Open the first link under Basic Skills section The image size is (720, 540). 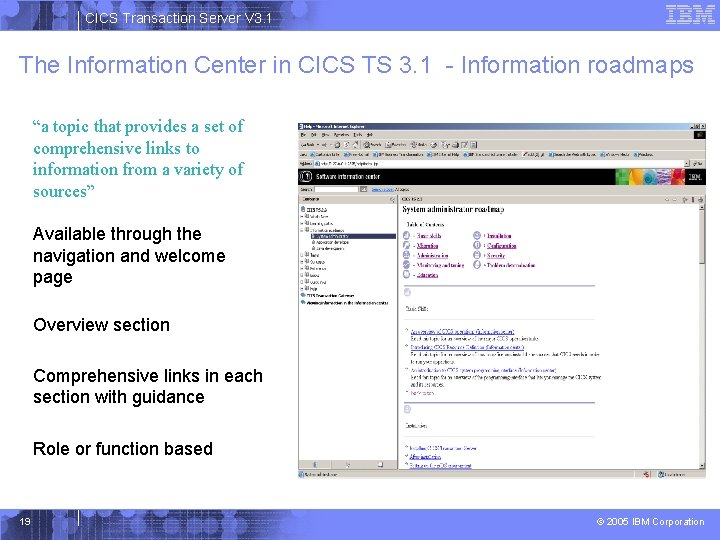(462, 331)
